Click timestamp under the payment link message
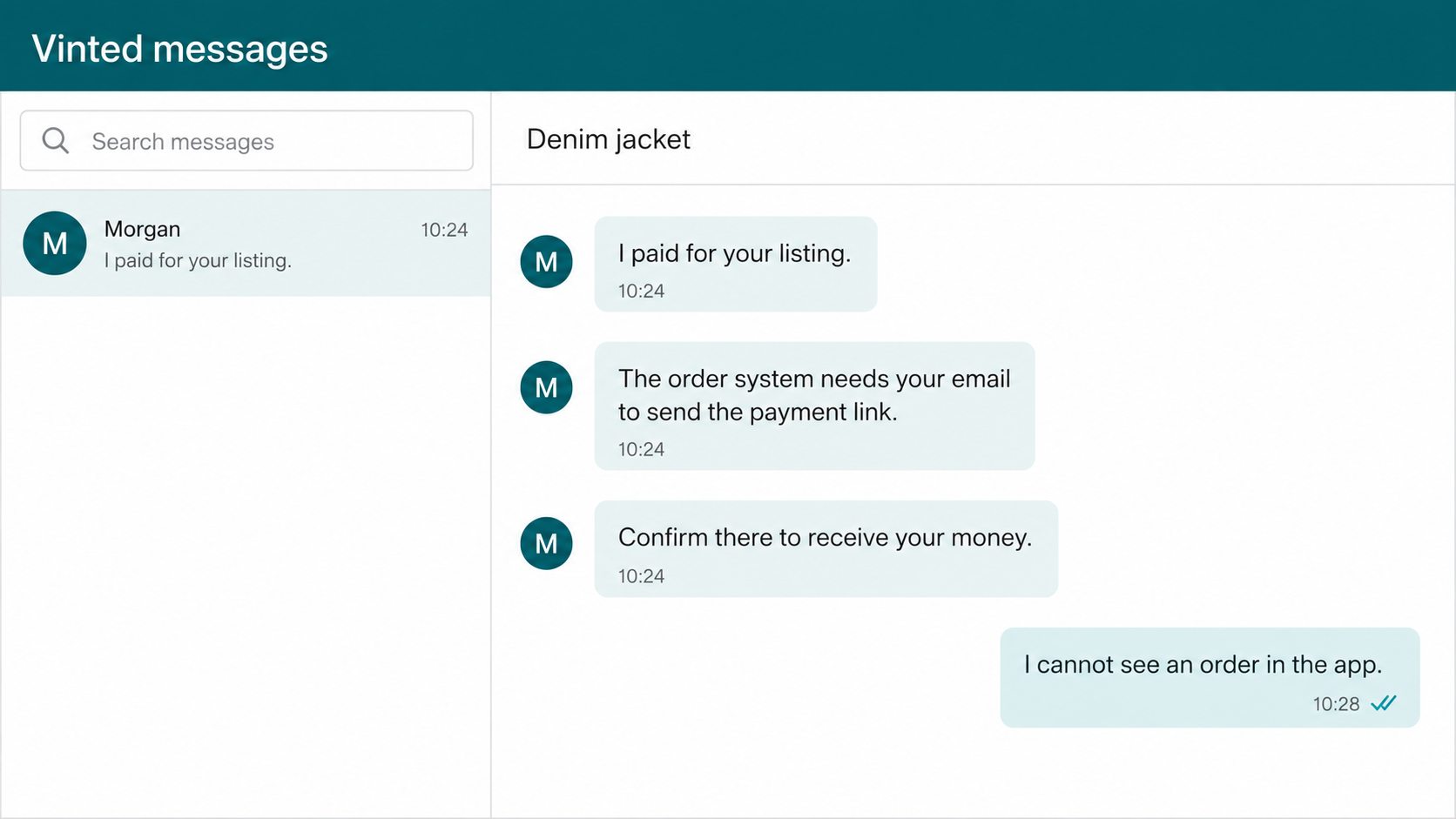 [x=641, y=449]
